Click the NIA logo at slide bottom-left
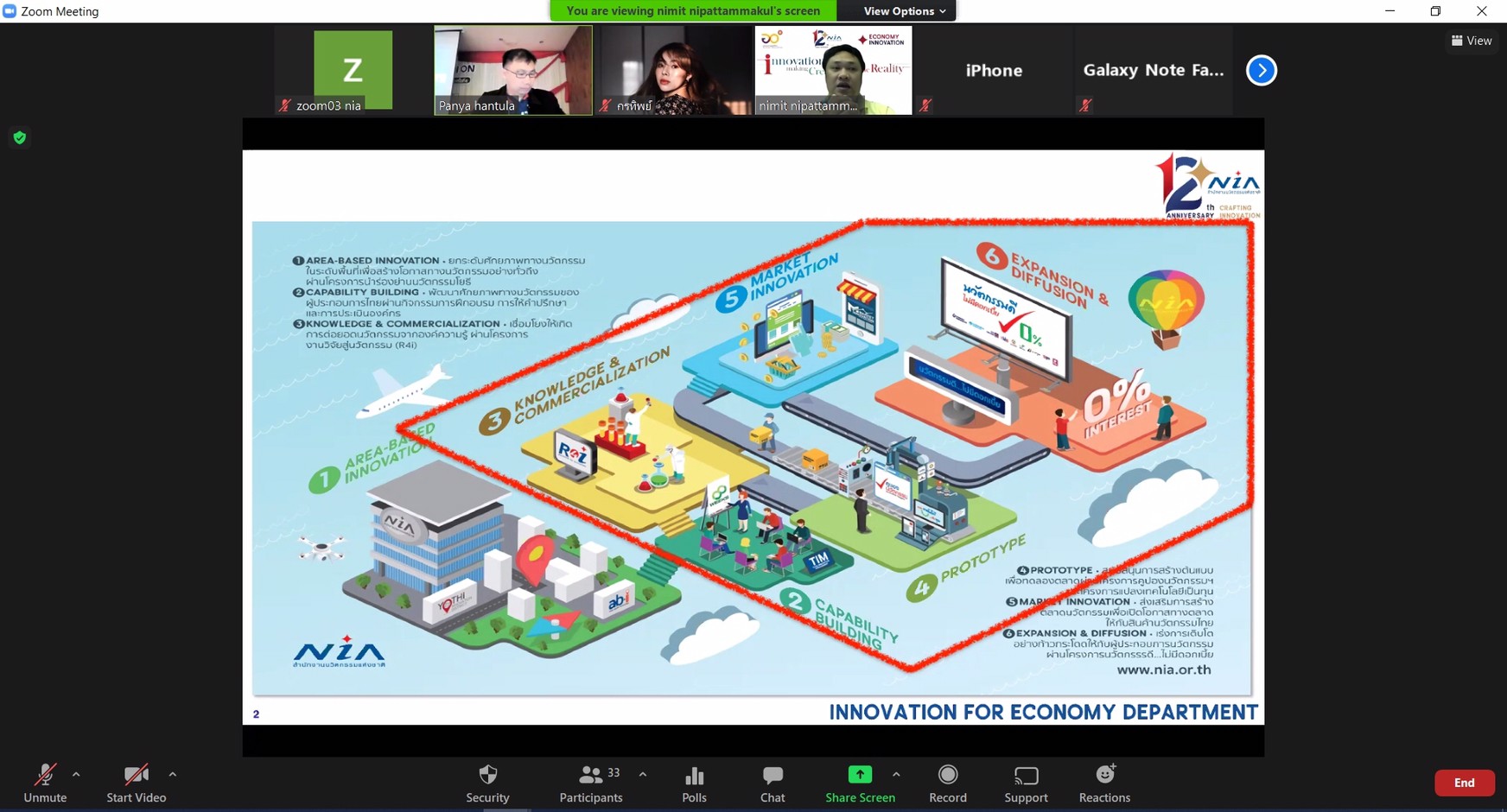The image size is (1507, 812). tap(339, 652)
